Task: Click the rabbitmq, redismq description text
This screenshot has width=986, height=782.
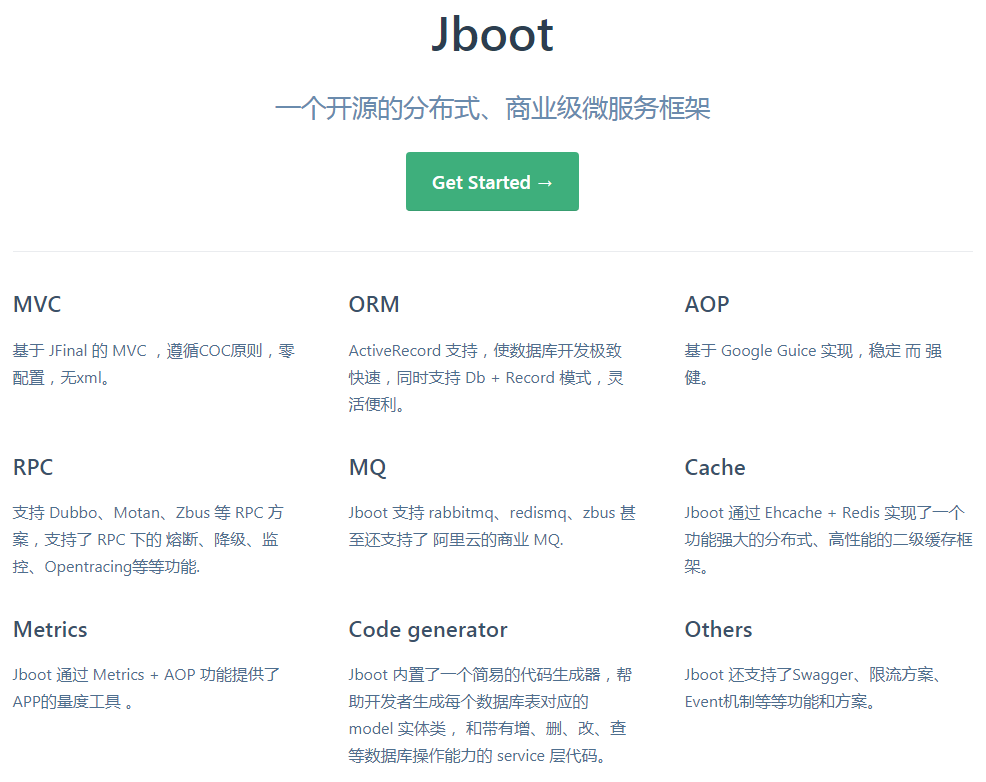Action: 492,526
